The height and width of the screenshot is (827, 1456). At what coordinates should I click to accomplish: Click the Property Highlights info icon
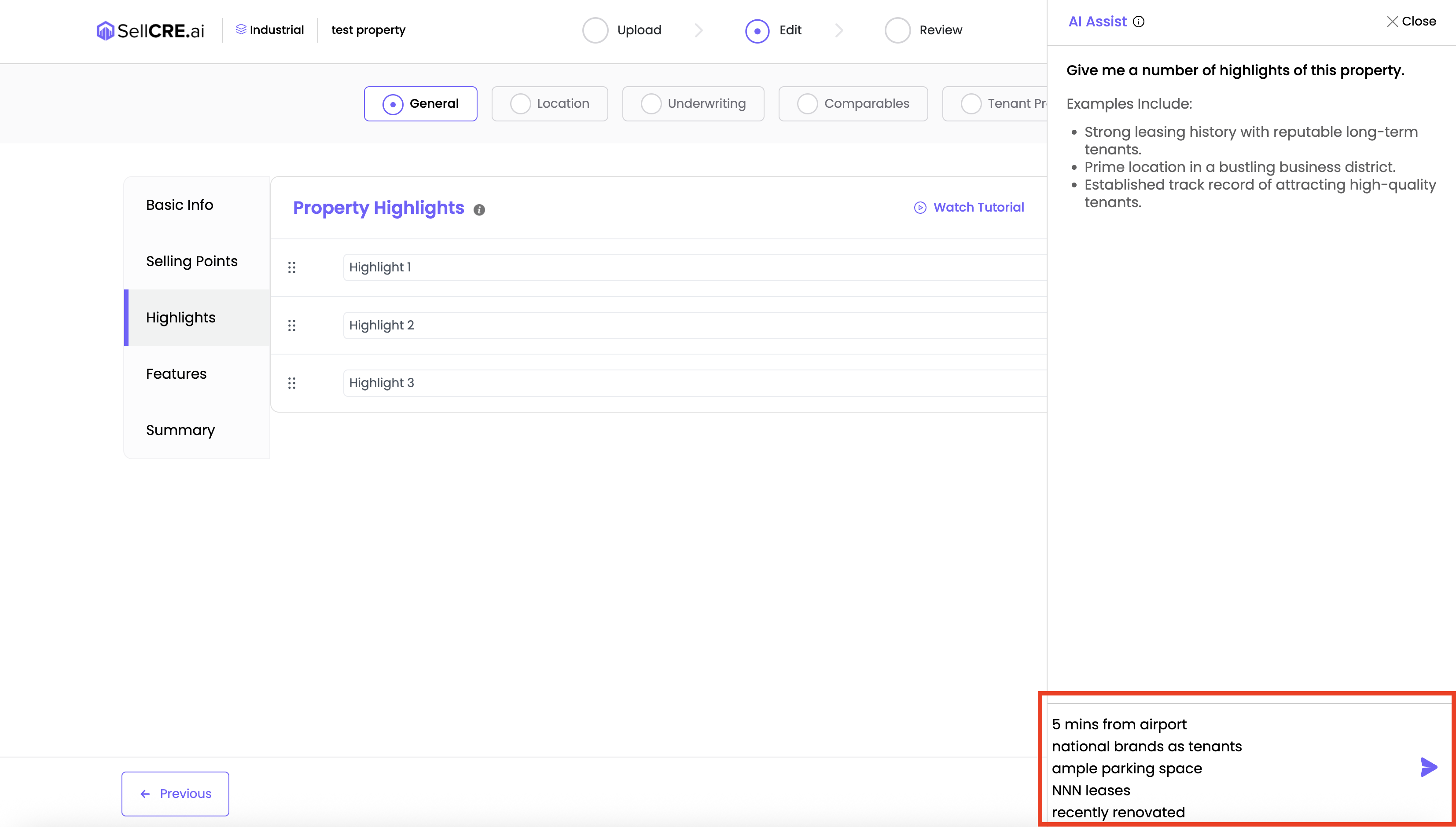coord(479,209)
